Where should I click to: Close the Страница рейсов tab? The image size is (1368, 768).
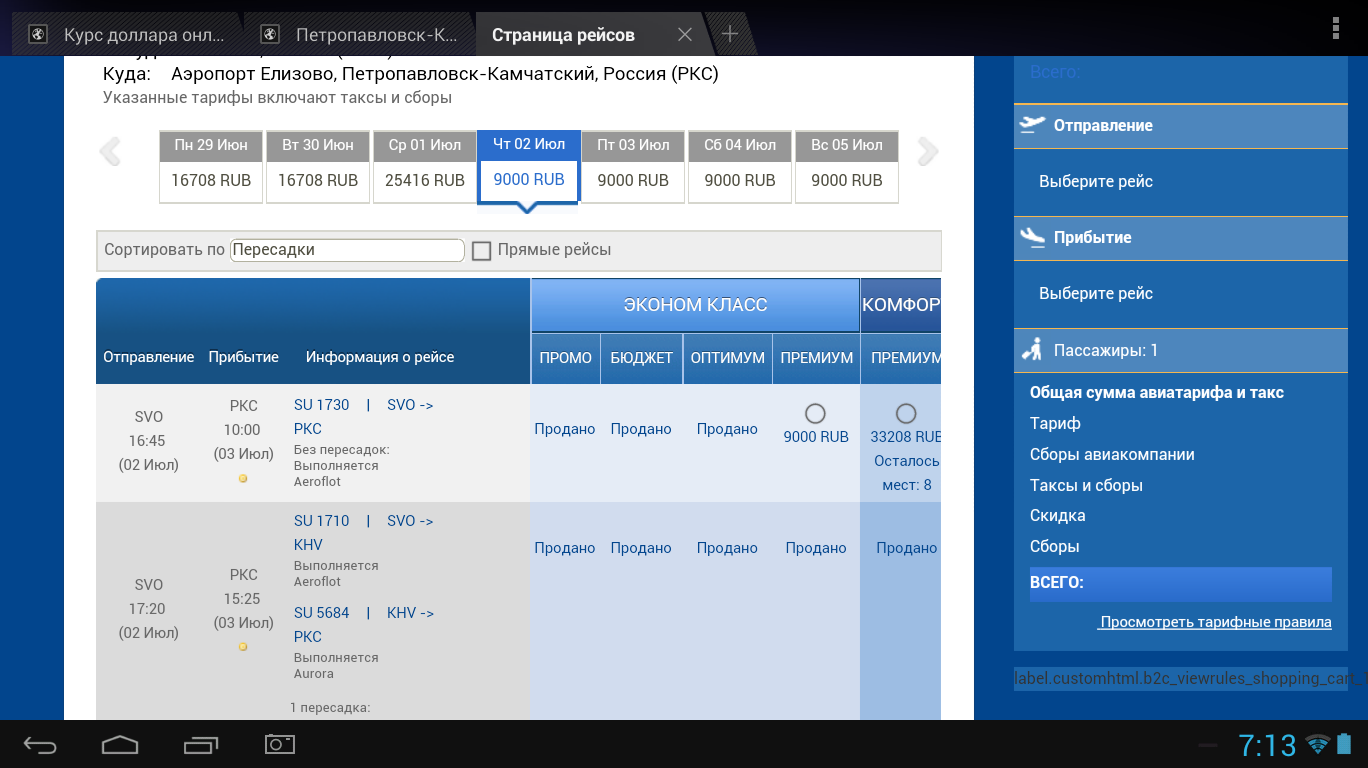click(685, 35)
